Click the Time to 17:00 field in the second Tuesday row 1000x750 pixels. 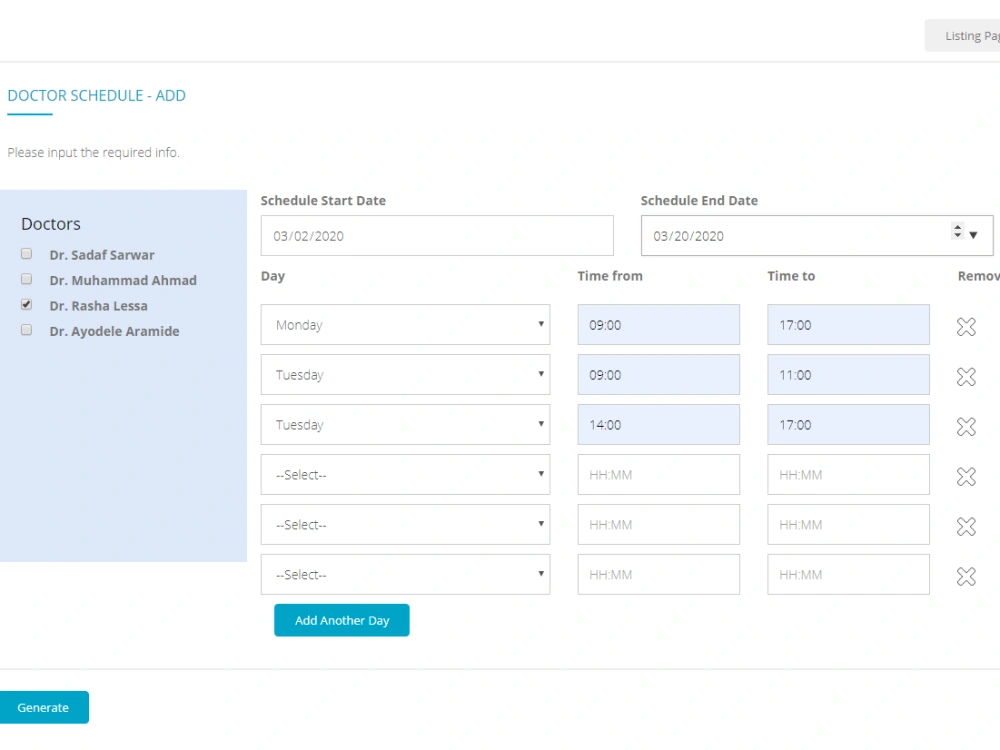(x=848, y=424)
